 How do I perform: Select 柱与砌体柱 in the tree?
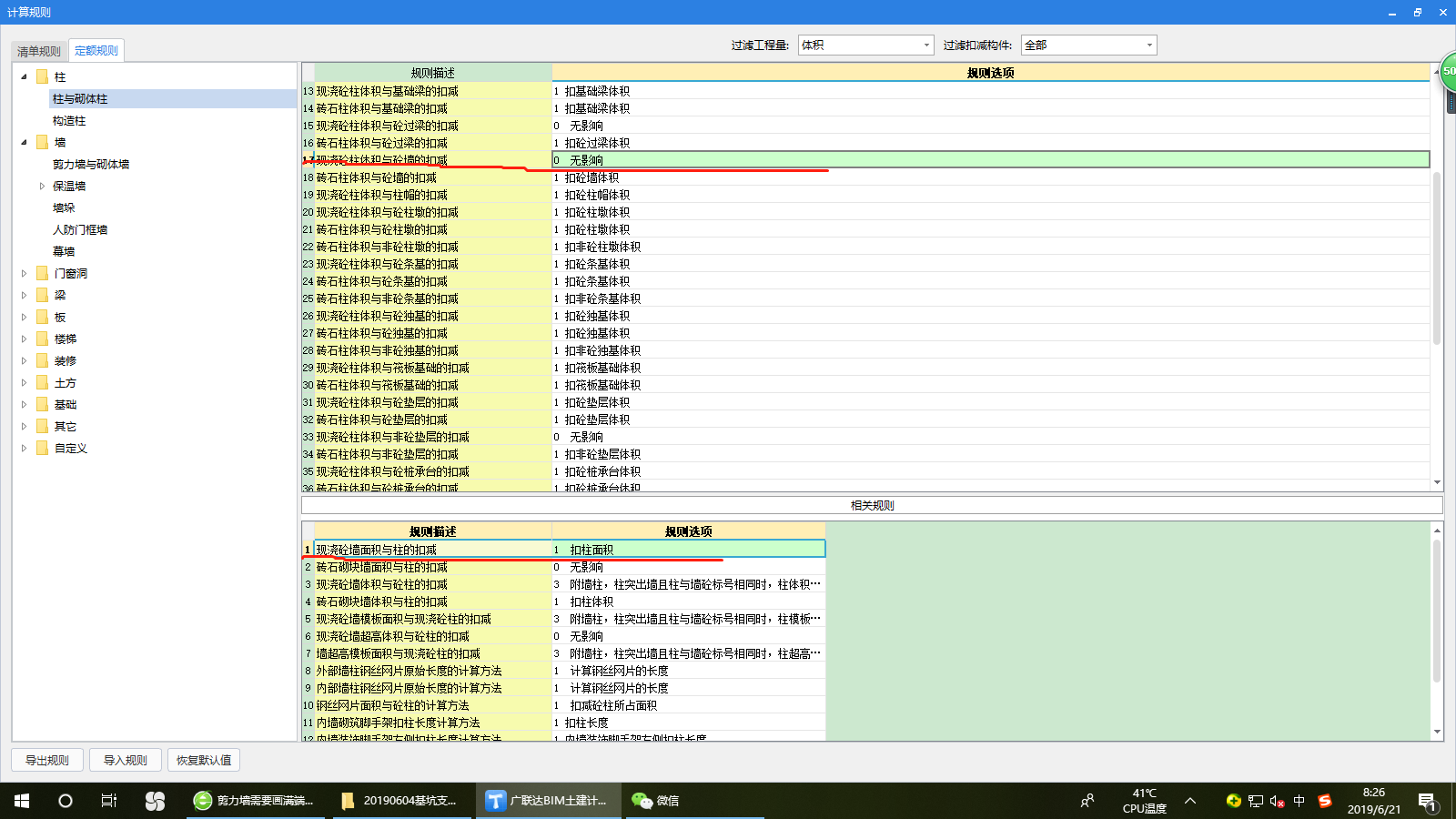click(80, 98)
